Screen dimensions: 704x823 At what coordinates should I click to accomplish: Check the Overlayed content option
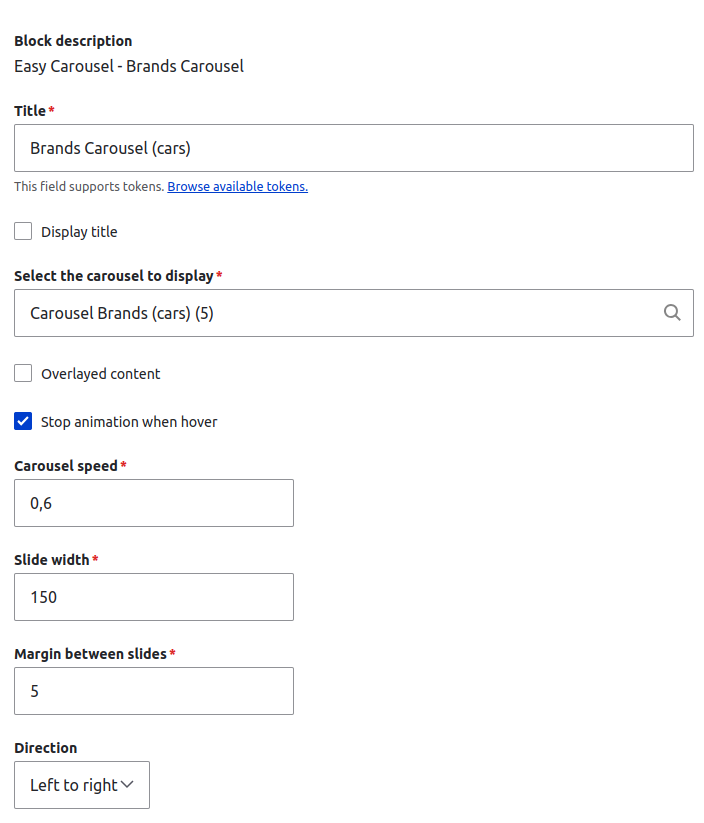coord(22,372)
